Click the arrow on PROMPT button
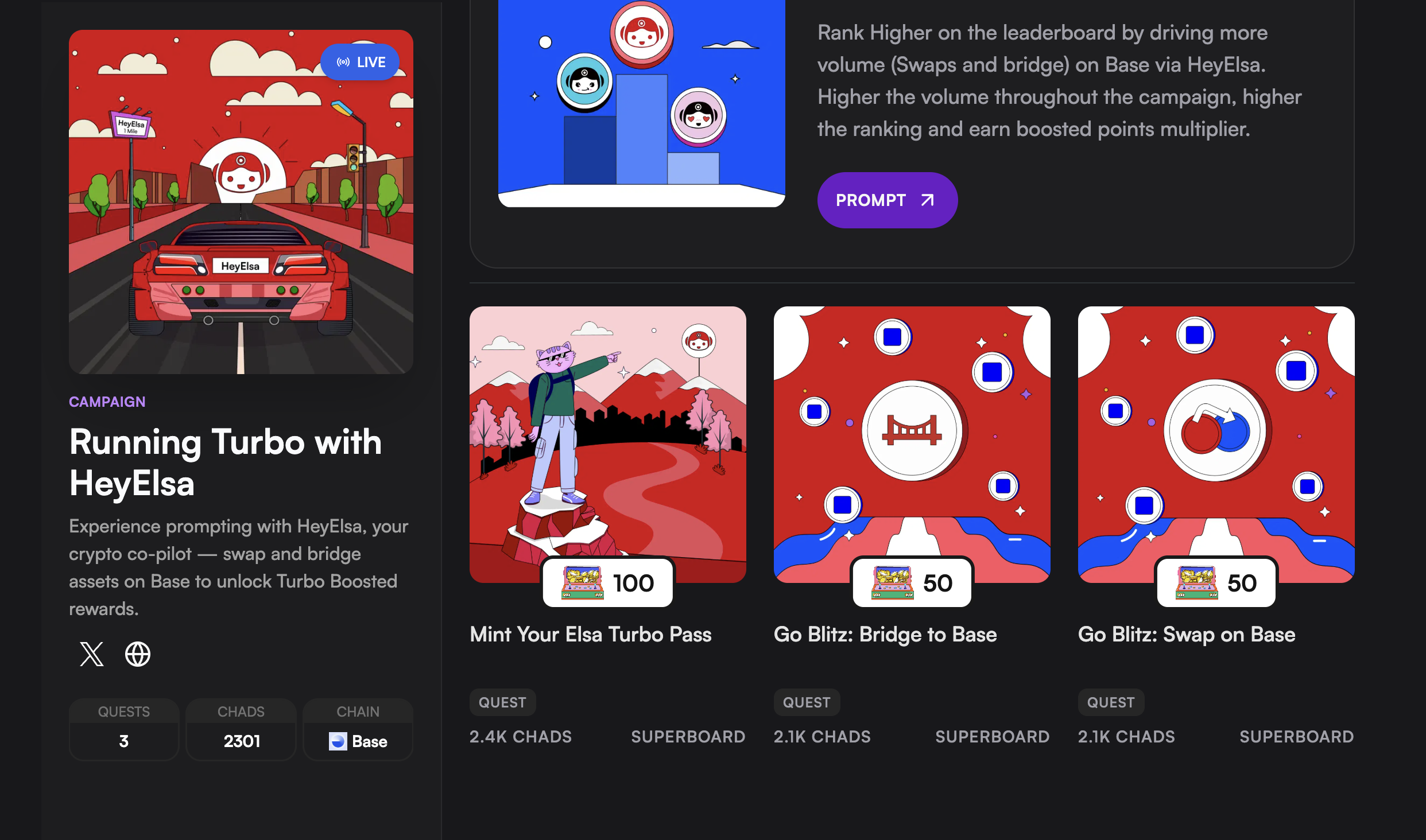Image resolution: width=1426 pixels, height=840 pixels. [x=927, y=200]
